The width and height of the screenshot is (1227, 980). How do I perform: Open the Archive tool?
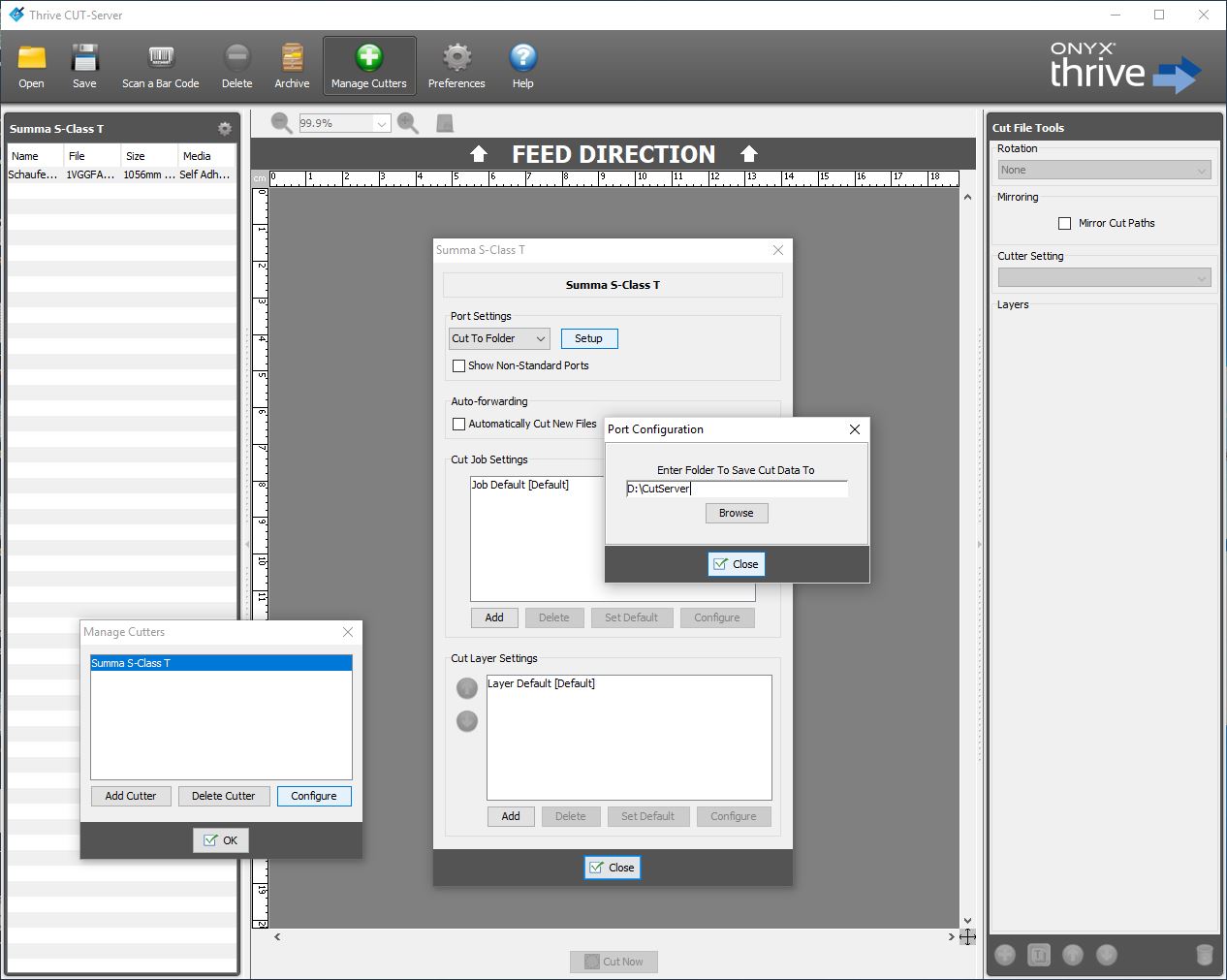(292, 67)
